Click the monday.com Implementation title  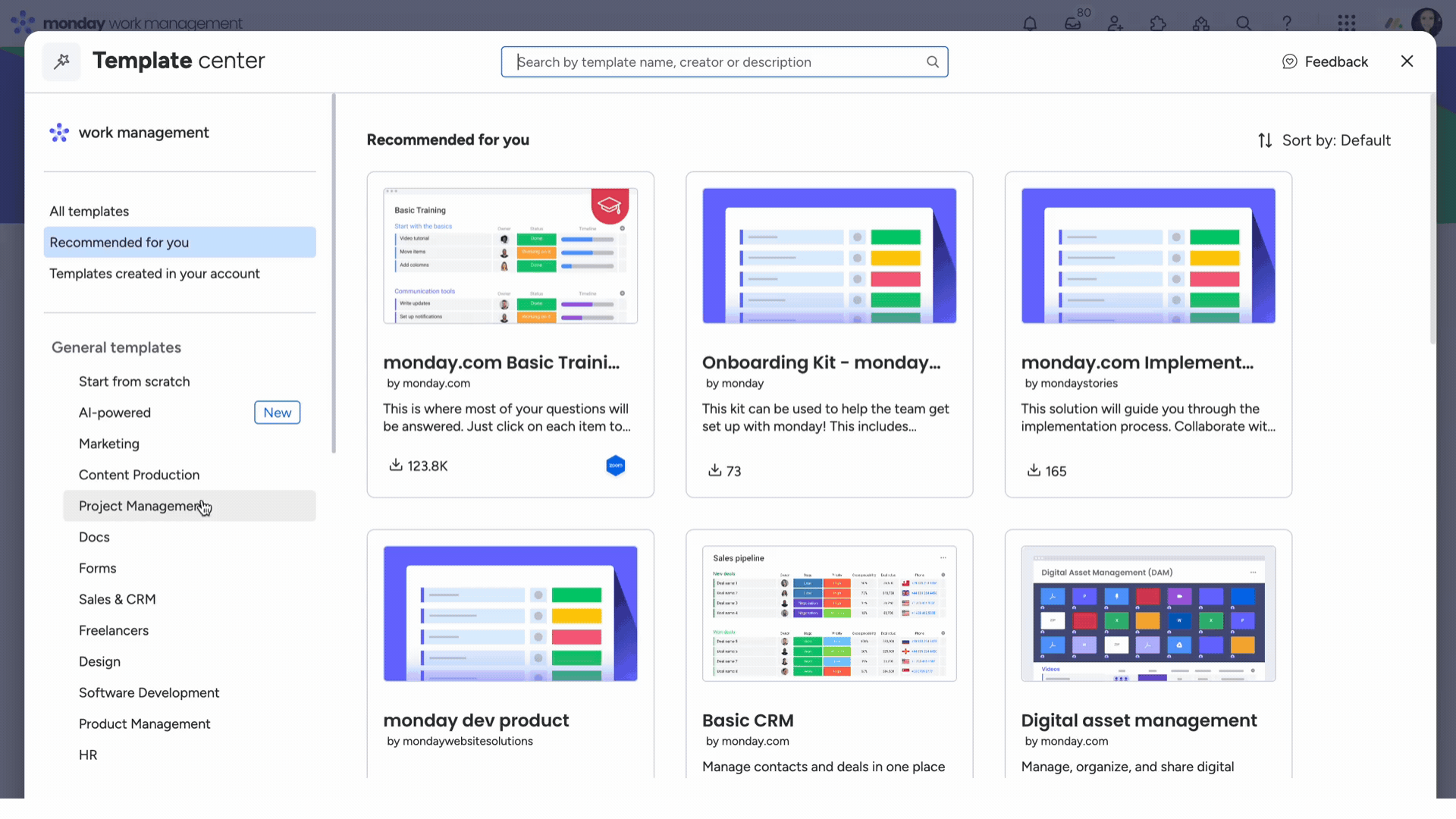(x=1137, y=362)
